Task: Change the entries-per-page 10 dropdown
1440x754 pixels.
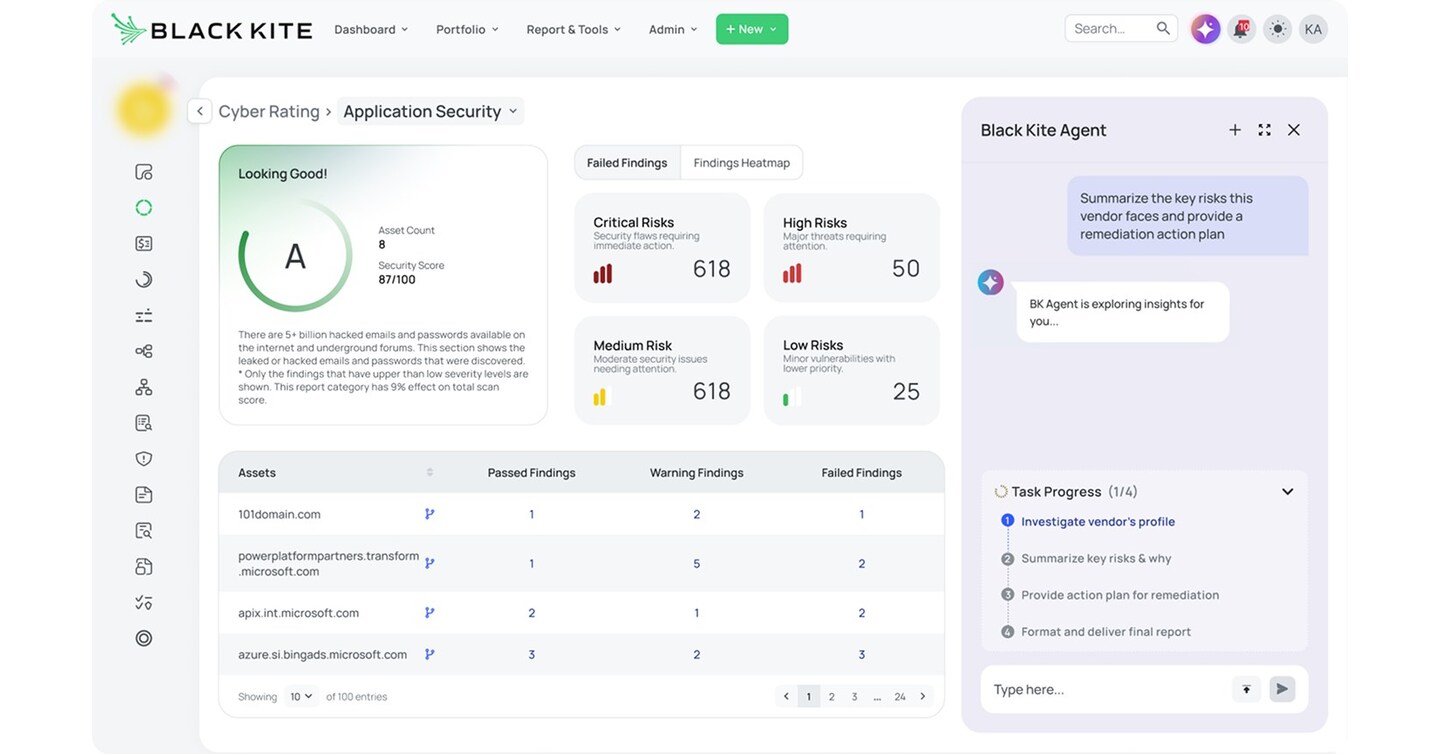Action: pos(301,696)
